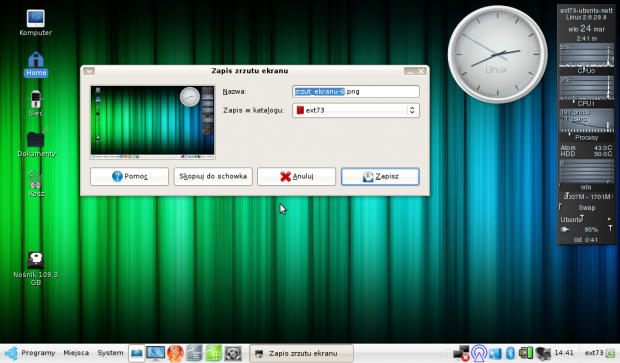Click the gray device tray icon
This screenshot has width=620, height=363.
(543, 353)
